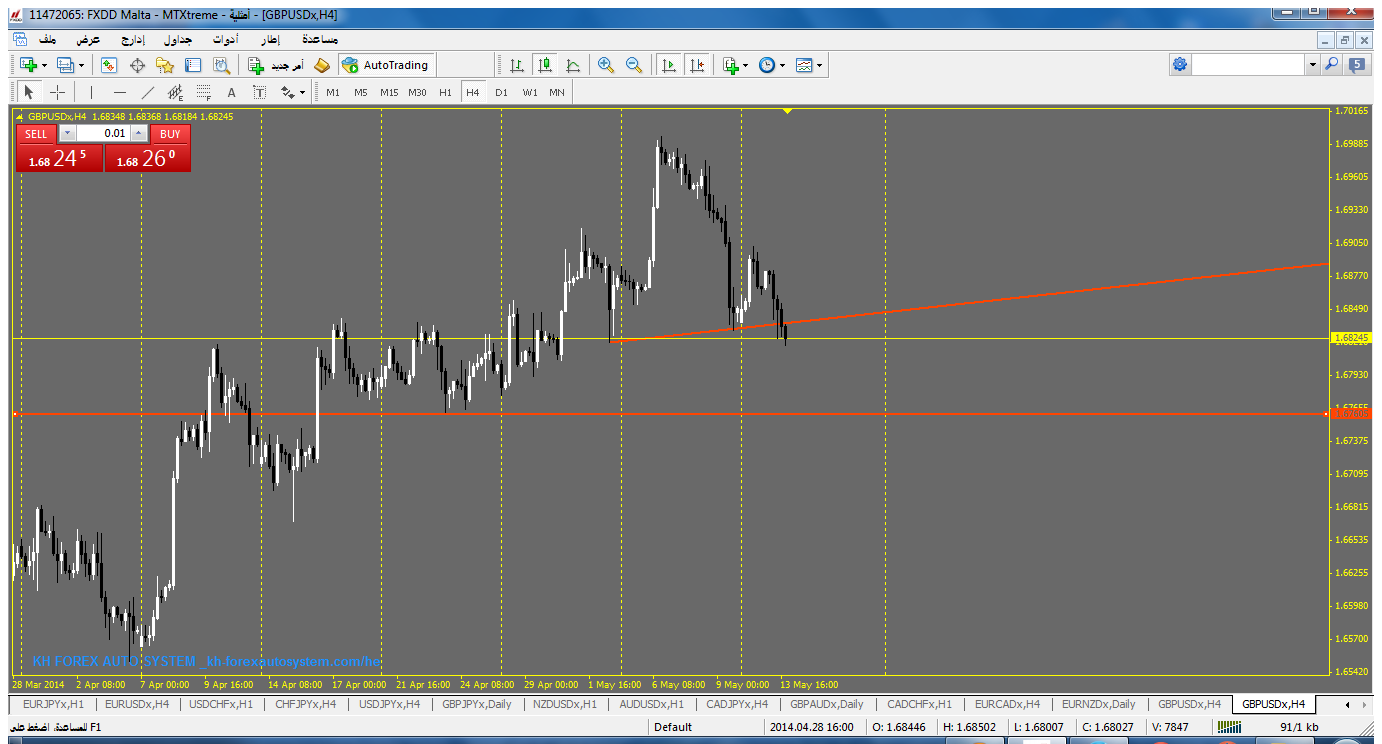Select the Vertical Line drawing tool
The image size is (1382, 744).
pos(91,92)
